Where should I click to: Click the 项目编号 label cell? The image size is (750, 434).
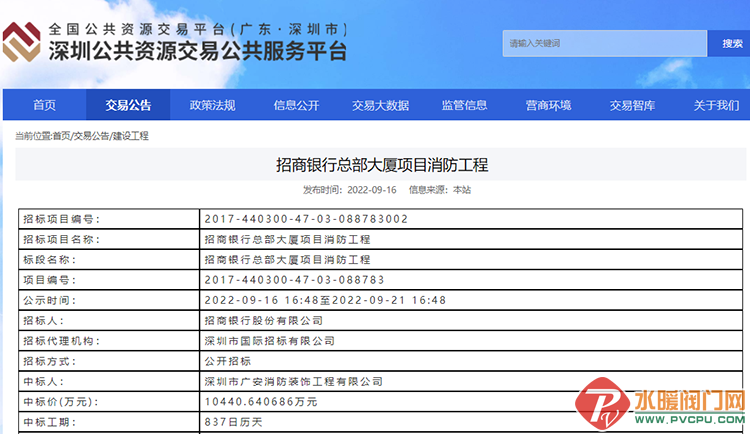click(x=109, y=280)
